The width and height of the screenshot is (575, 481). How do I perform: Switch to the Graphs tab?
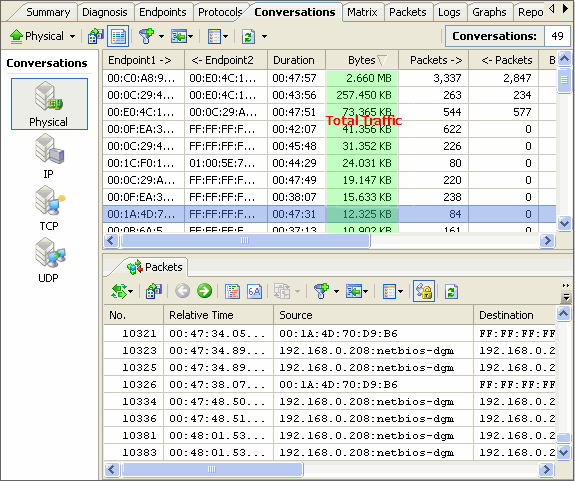click(x=489, y=12)
